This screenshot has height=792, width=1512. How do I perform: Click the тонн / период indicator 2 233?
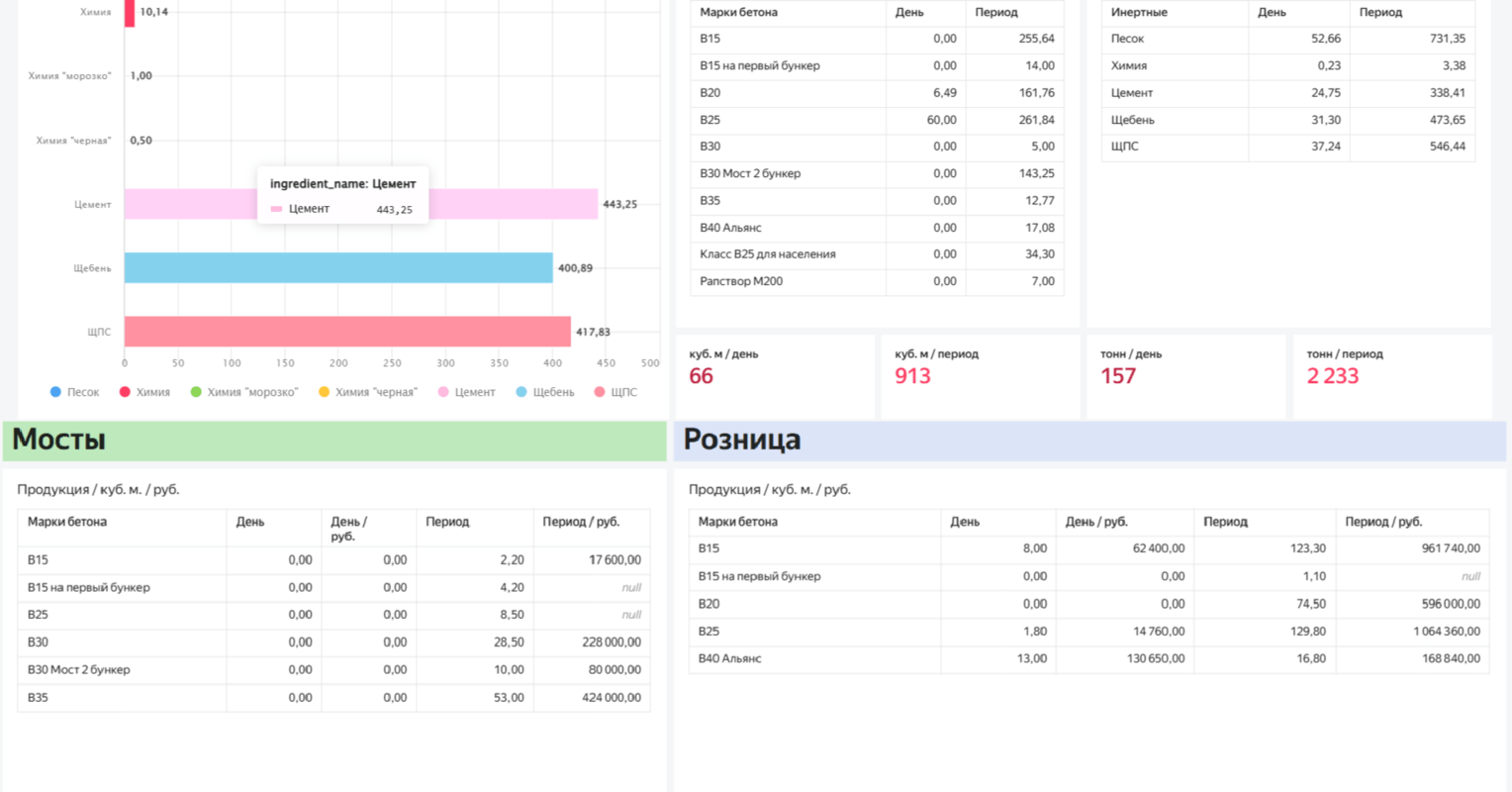[x=1333, y=376]
